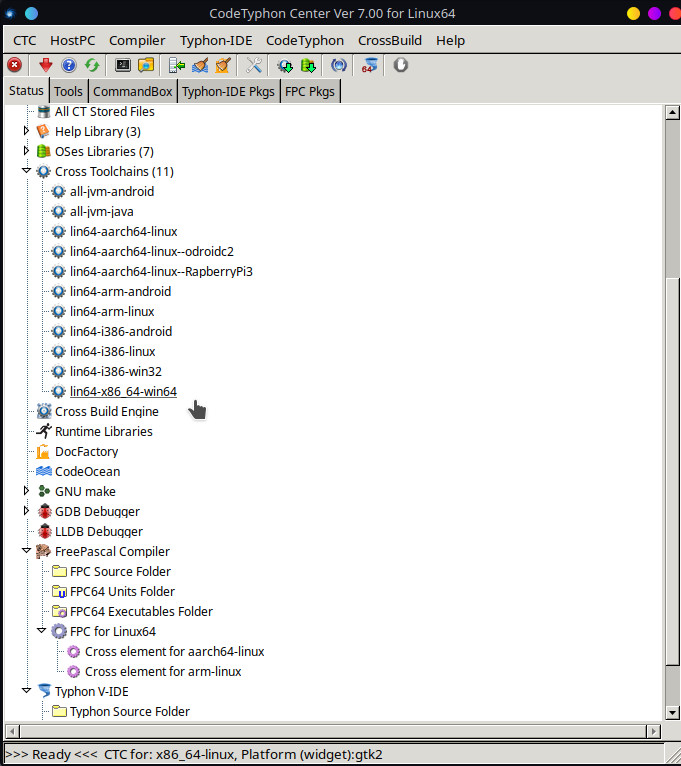Image resolution: width=681 pixels, height=766 pixels.
Task: Select lin64-i386-win32 toolchain
Action: coord(116,371)
